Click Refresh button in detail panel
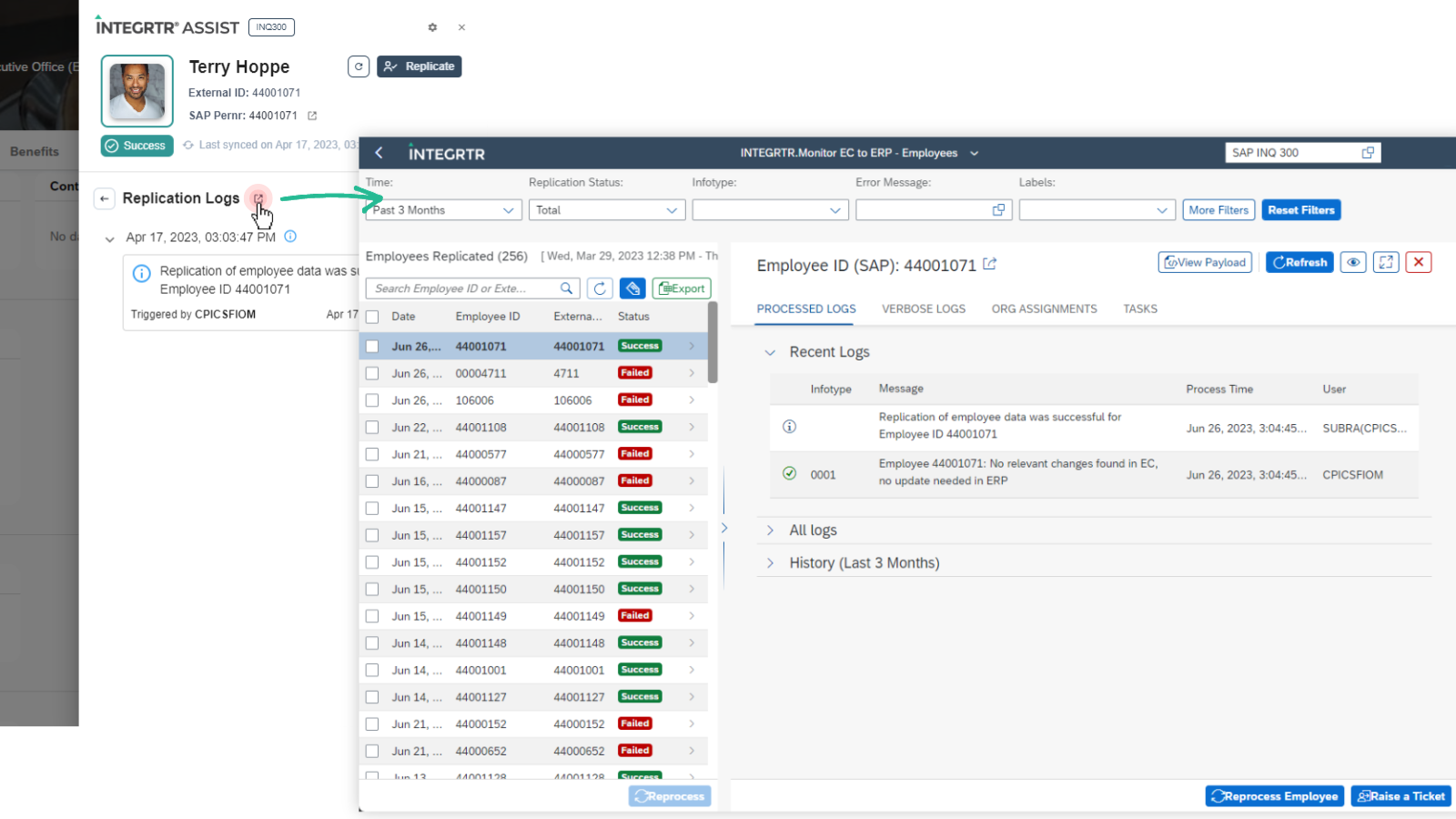Screen dimensions: 1456x819 pos(1299,262)
